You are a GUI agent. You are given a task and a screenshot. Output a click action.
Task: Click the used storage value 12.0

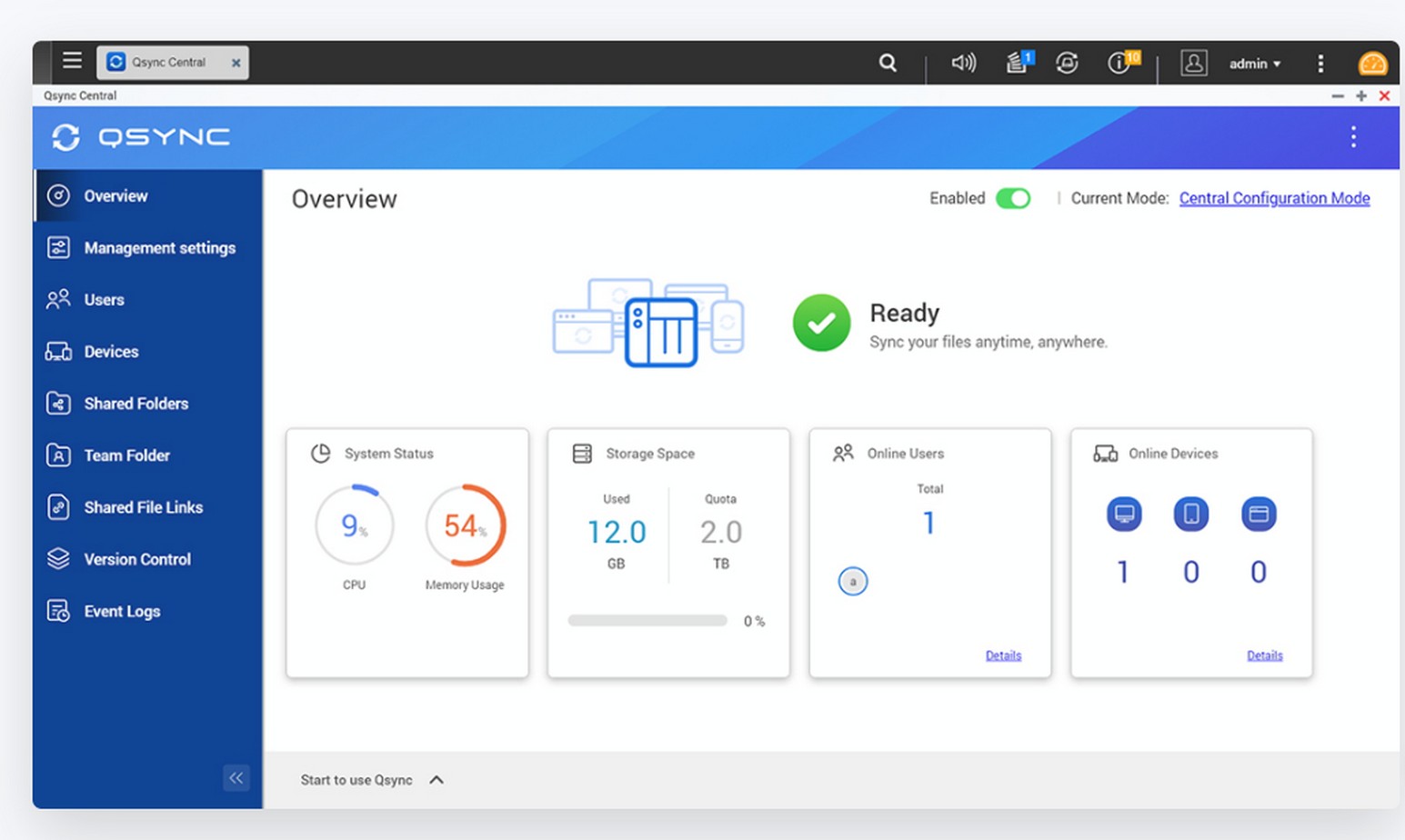(617, 532)
